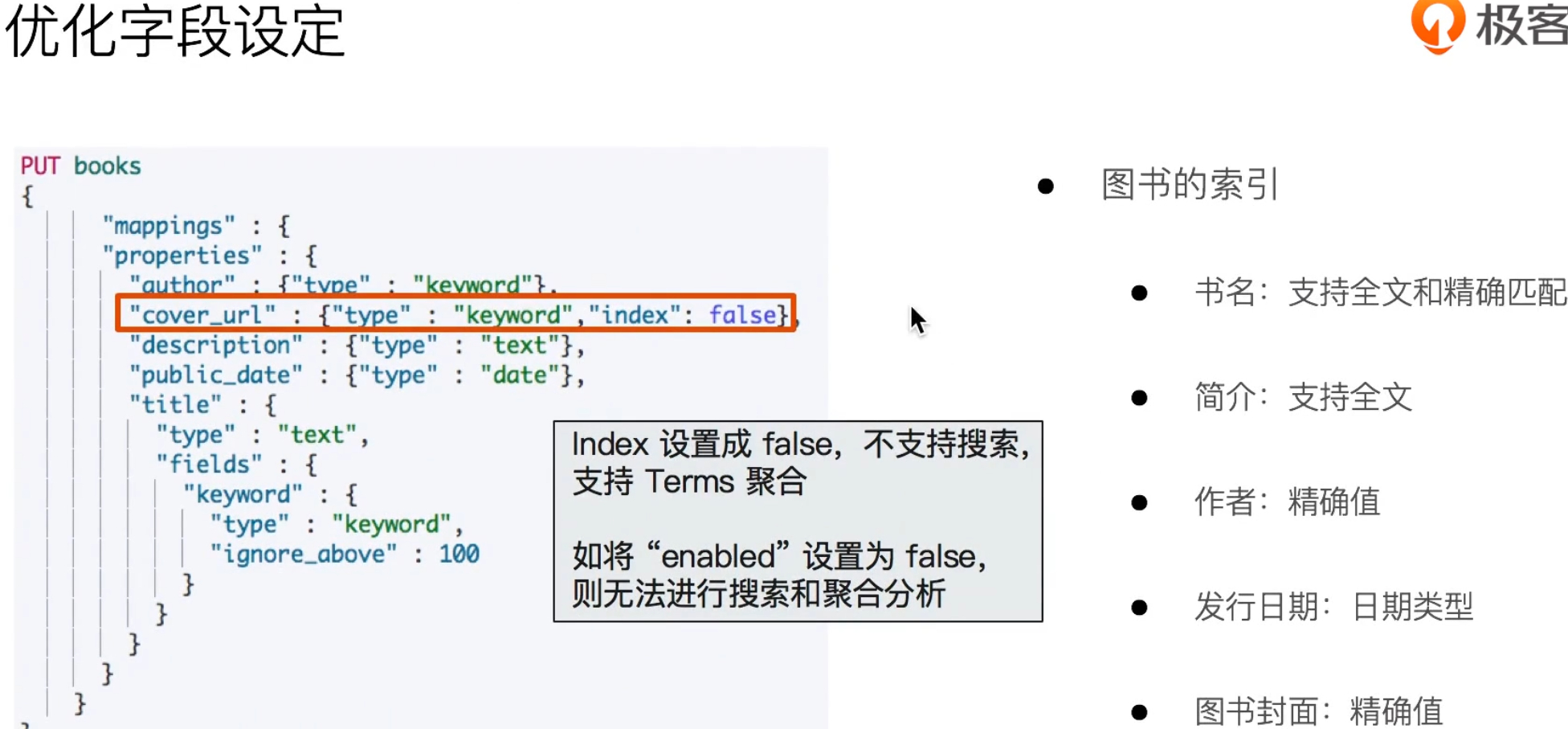Click the false value in cover_url
Viewport: 1568px width, 729px height.
tap(741, 314)
